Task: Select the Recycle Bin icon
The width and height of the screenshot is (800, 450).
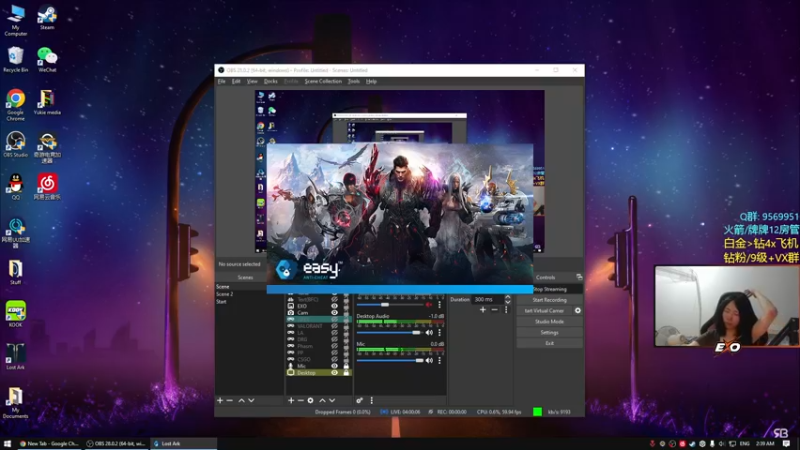Action: (x=15, y=59)
